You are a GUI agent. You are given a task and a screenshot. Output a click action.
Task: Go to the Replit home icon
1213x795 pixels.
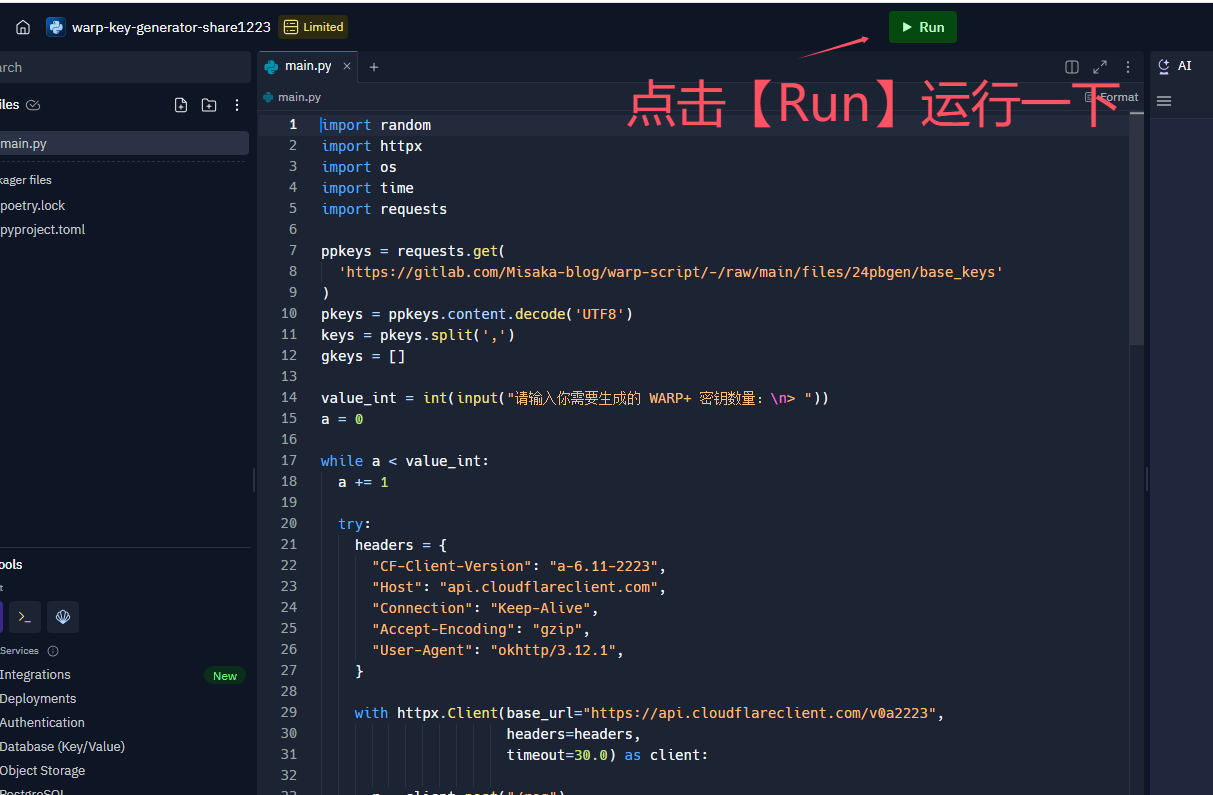(x=23, y=27)
